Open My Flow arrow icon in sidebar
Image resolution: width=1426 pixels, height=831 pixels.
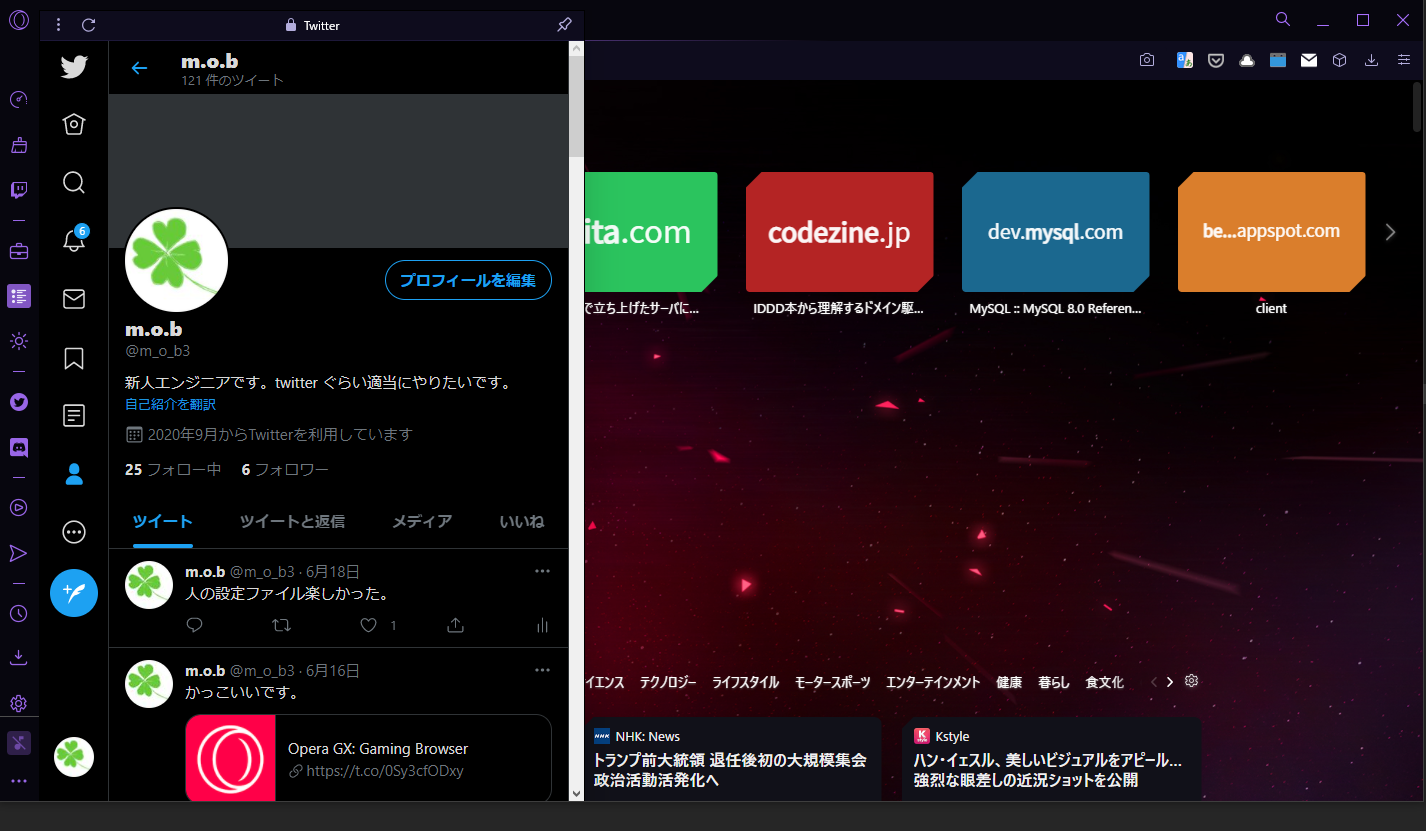click(x=19, y=553)
